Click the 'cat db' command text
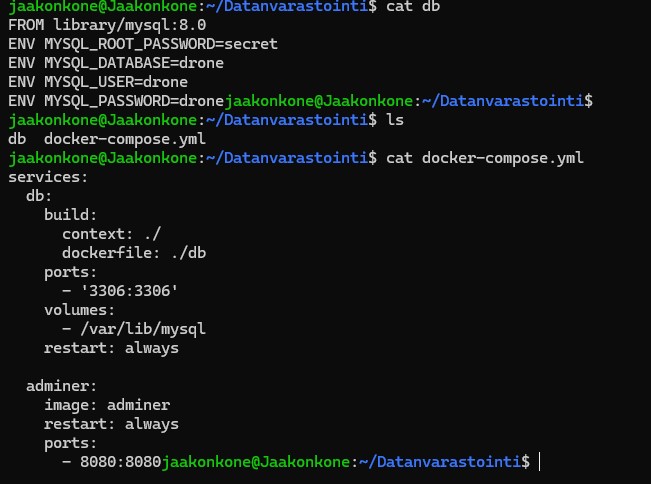The height and width of the screenshot is (484, 651). click(x=413, y=6)
